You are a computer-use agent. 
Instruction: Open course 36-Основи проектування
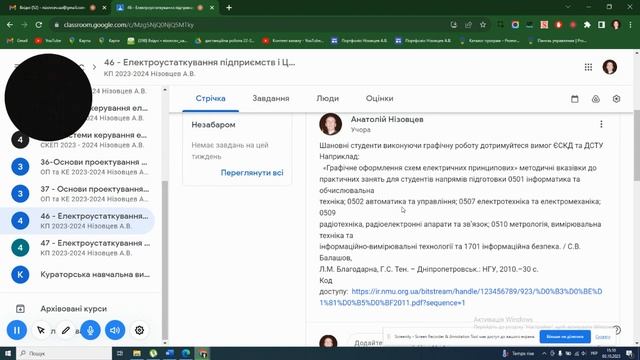point(78,167)
